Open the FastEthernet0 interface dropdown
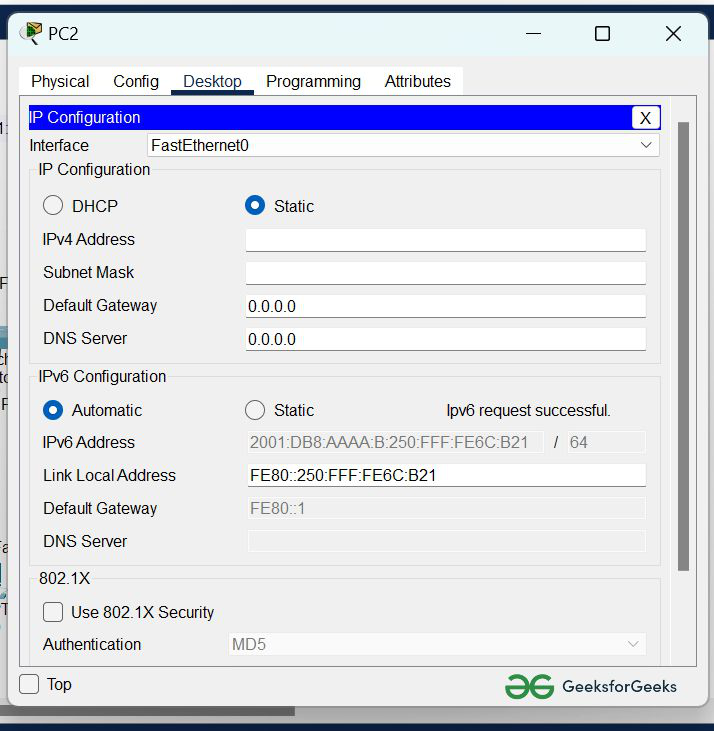714x731 pixels. point(402,145)
